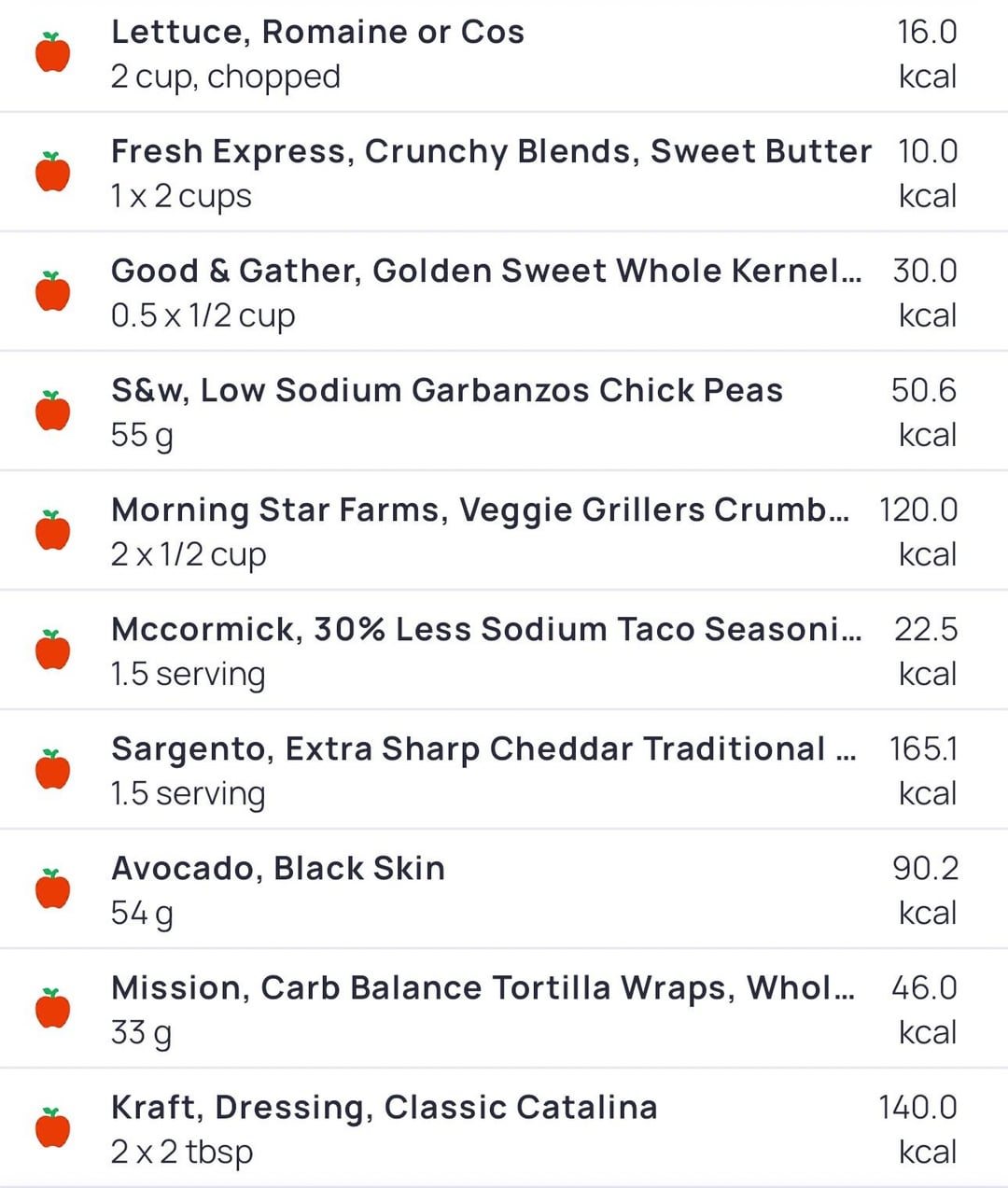Open Lettuce, Romaine or Cos food entry
This screenshot has height=1188, width=1008.
pos(504,54)
